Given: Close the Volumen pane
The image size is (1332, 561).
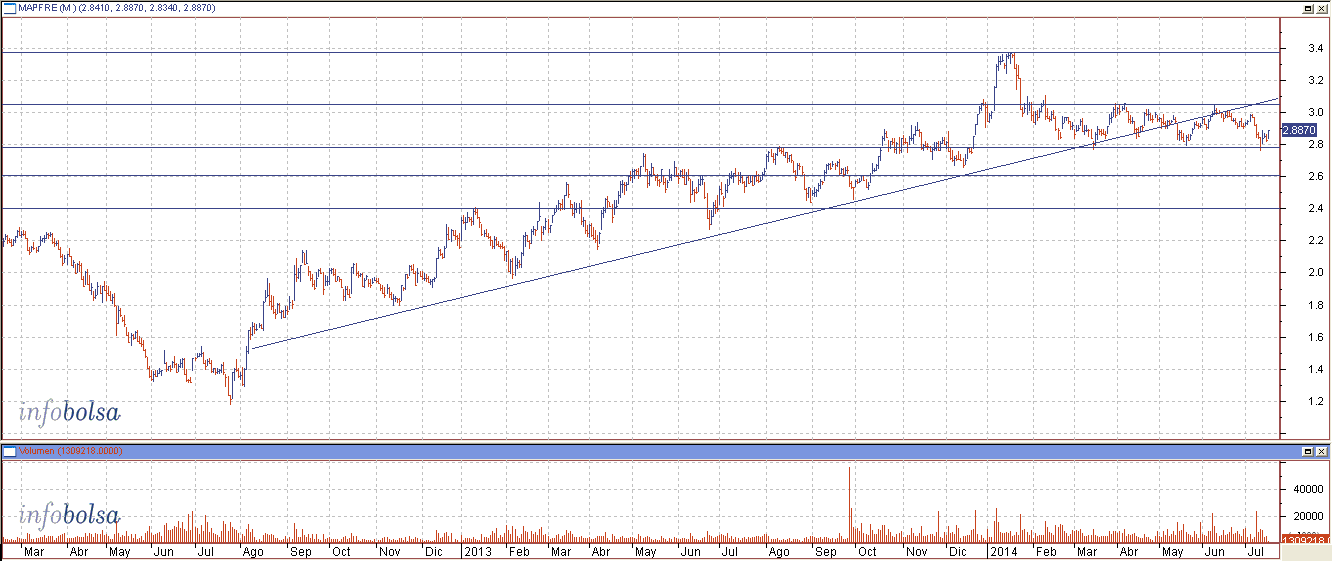Looking at the screenshot, I should (x=1321, y=452).
